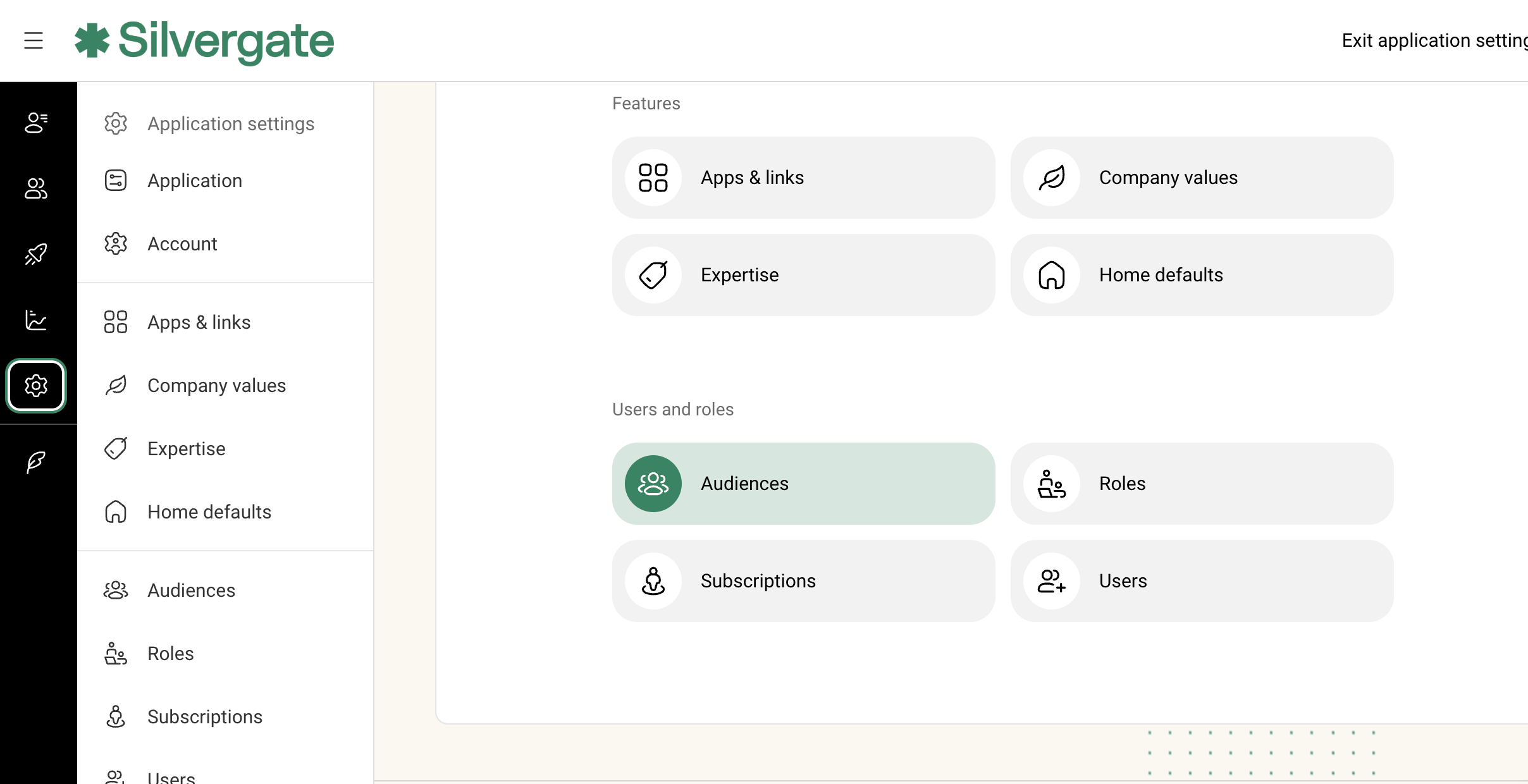The width and height of the screenshot is (1528, 784).
Task: Click the Silvergate logo
Action: point(204,40)
